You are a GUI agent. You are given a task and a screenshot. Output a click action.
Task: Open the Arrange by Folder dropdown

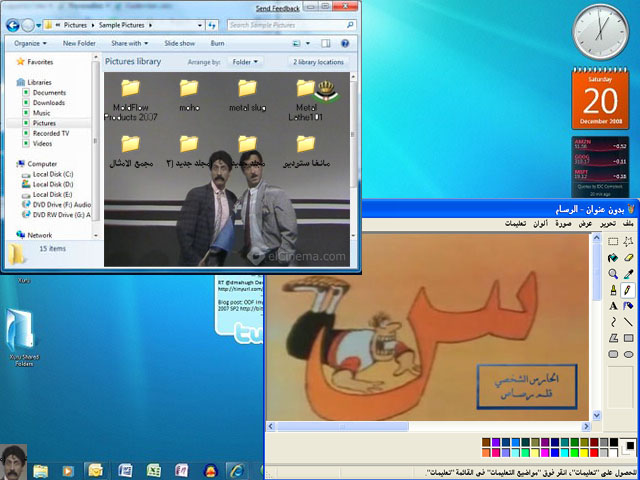click(245, 62)
